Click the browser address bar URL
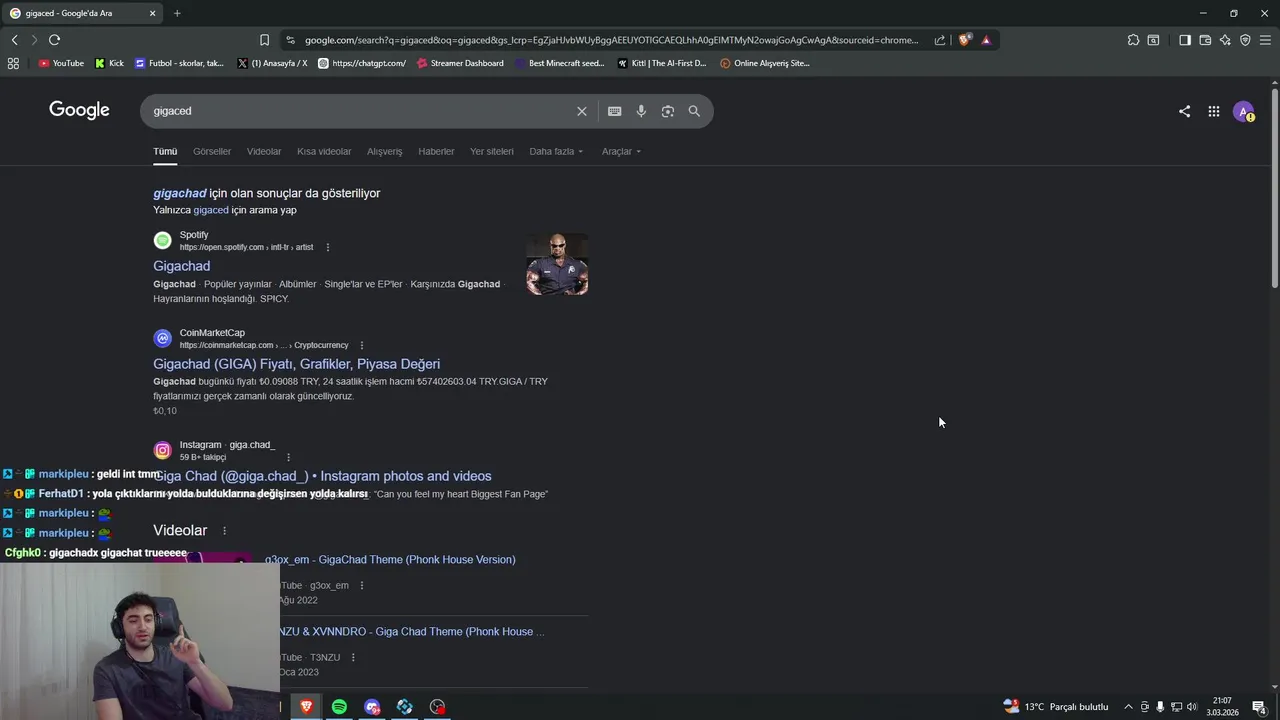The image size is (1280, 720). point(611,40)
